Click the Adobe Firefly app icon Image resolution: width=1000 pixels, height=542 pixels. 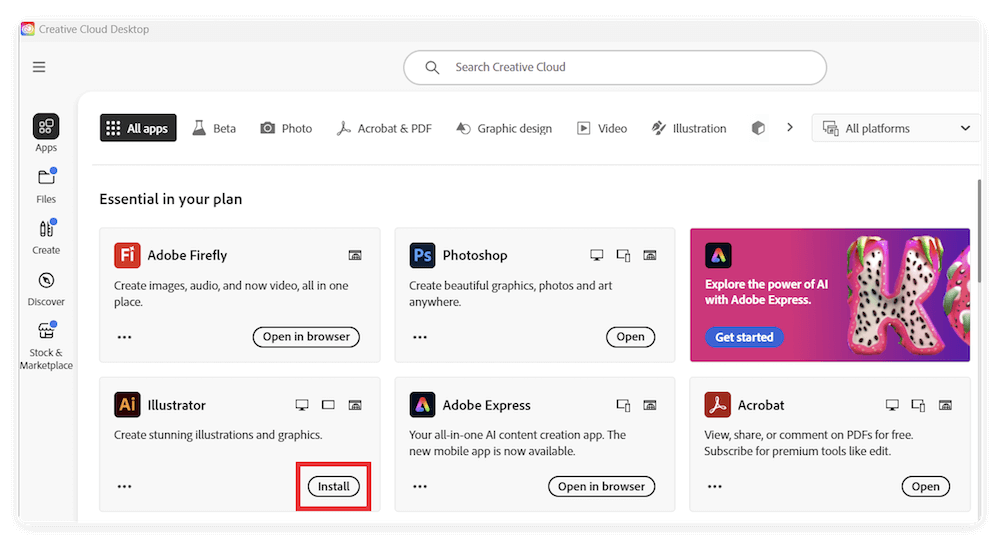click(127, 255)
